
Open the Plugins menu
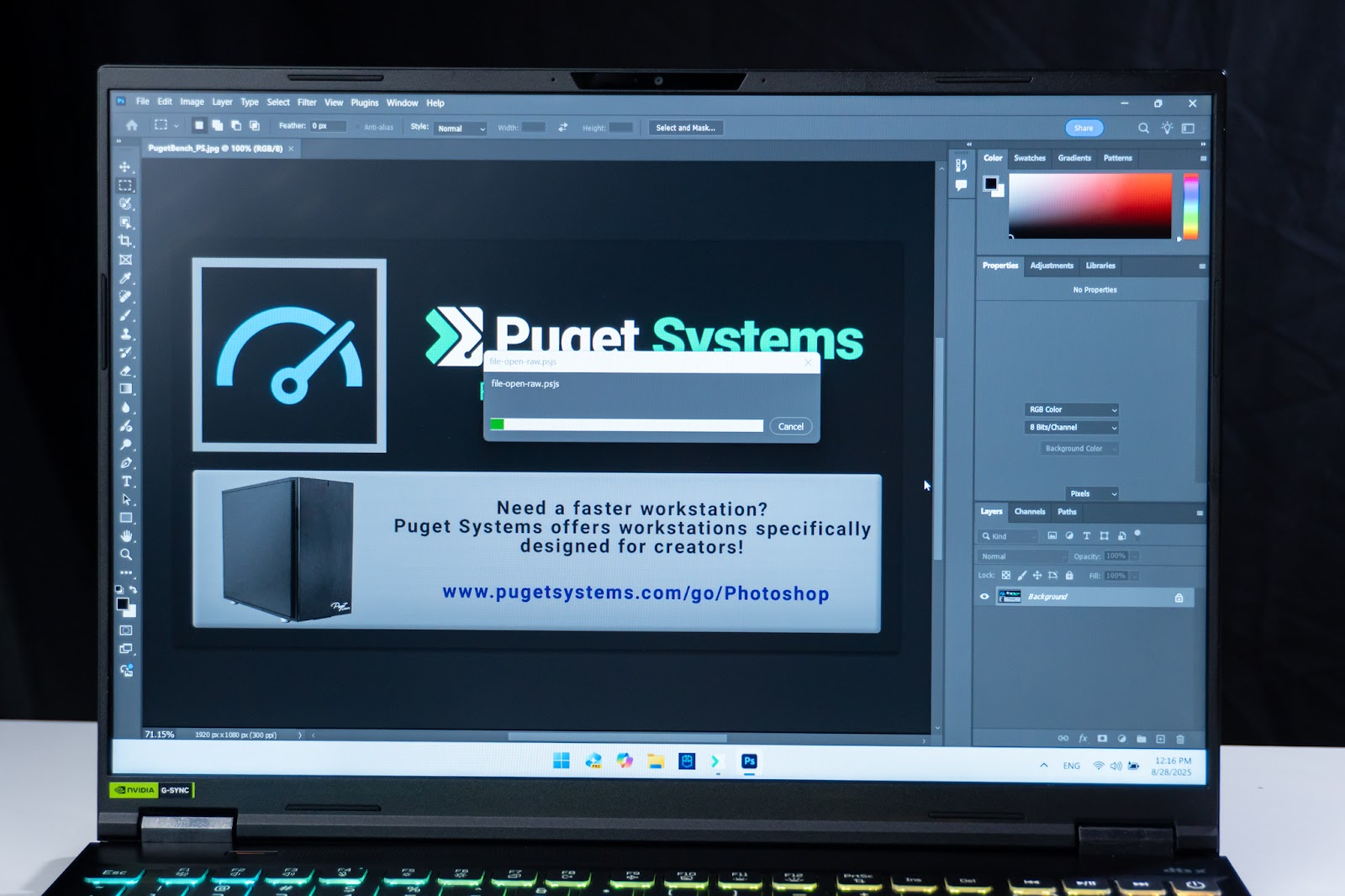click(365, 103)
